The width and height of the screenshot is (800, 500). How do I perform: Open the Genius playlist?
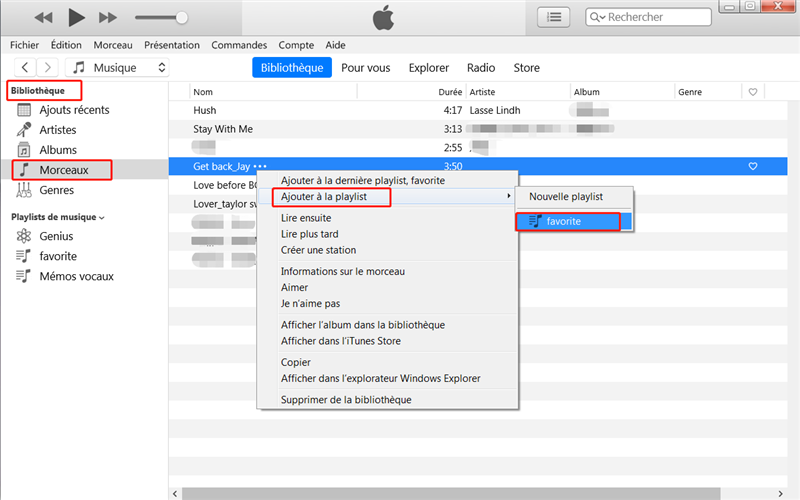point(56,236)
